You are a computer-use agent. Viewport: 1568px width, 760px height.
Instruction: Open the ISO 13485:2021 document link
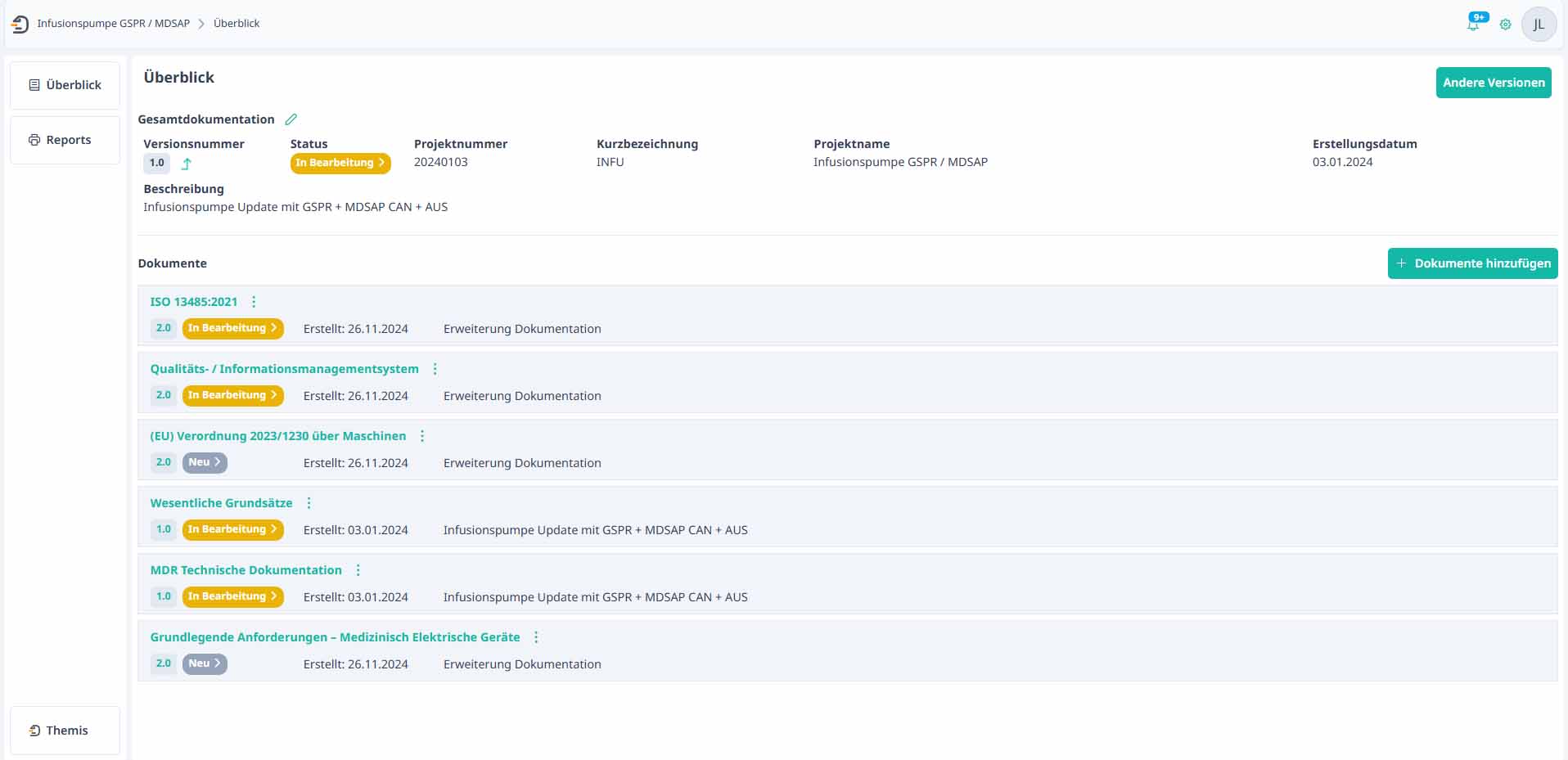click(x=194, y=302)
